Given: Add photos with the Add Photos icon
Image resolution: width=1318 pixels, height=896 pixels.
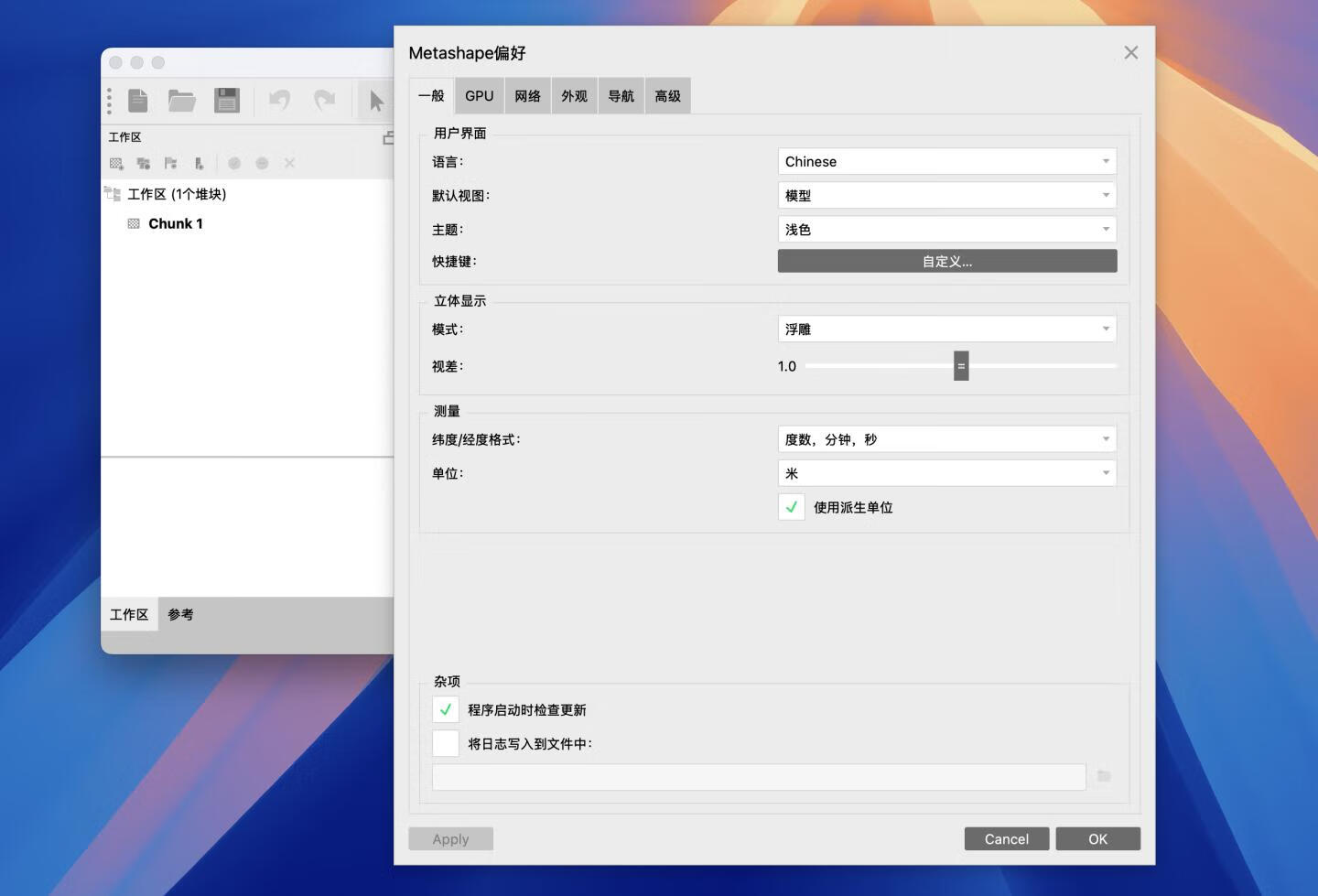Looking at the screenshot, I should coord(144,163).
